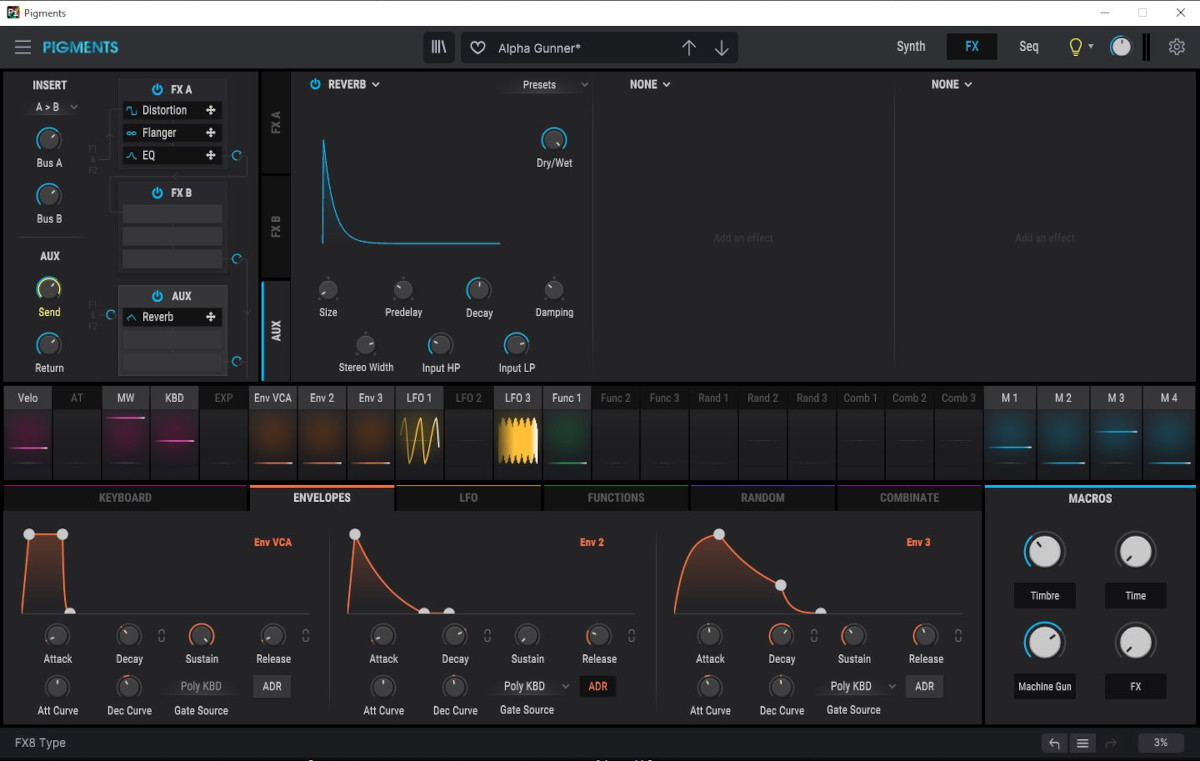Toggle Env 3 ADR mode button
Screen dimensions: 1200x761
coord(925,686)
